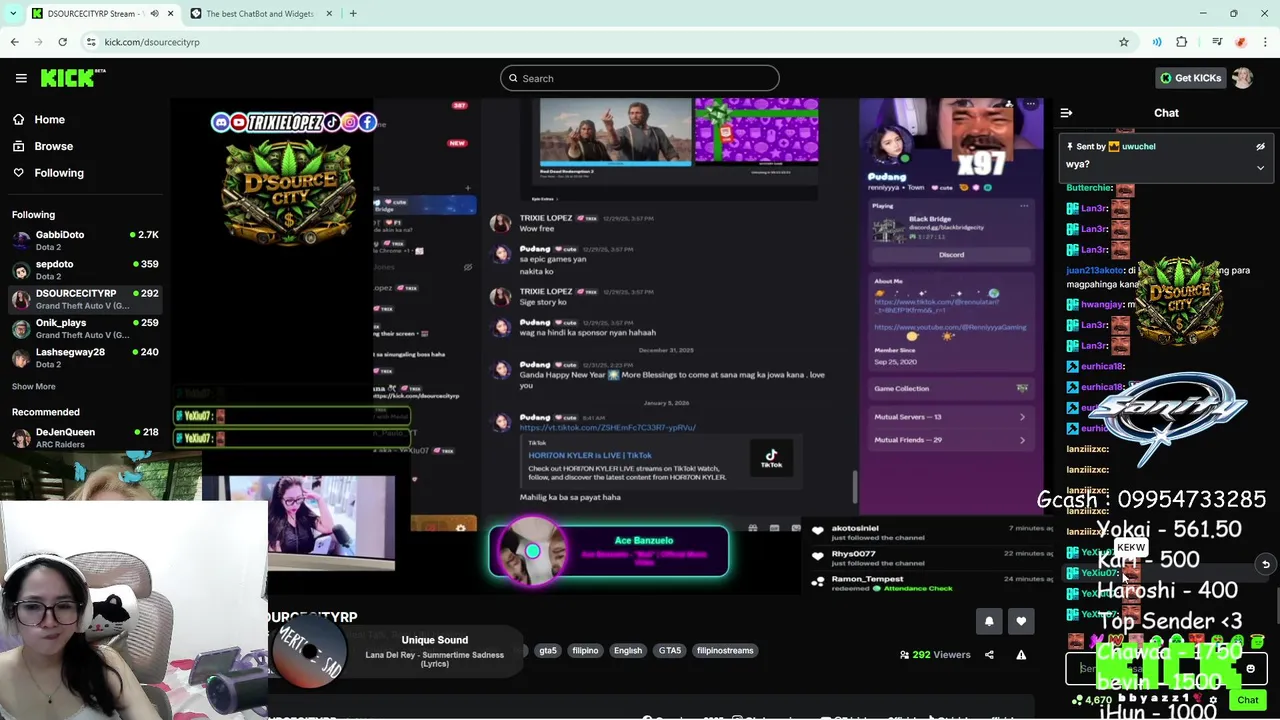
Task: Go to the Kick logo homepage
Action: 73,78
